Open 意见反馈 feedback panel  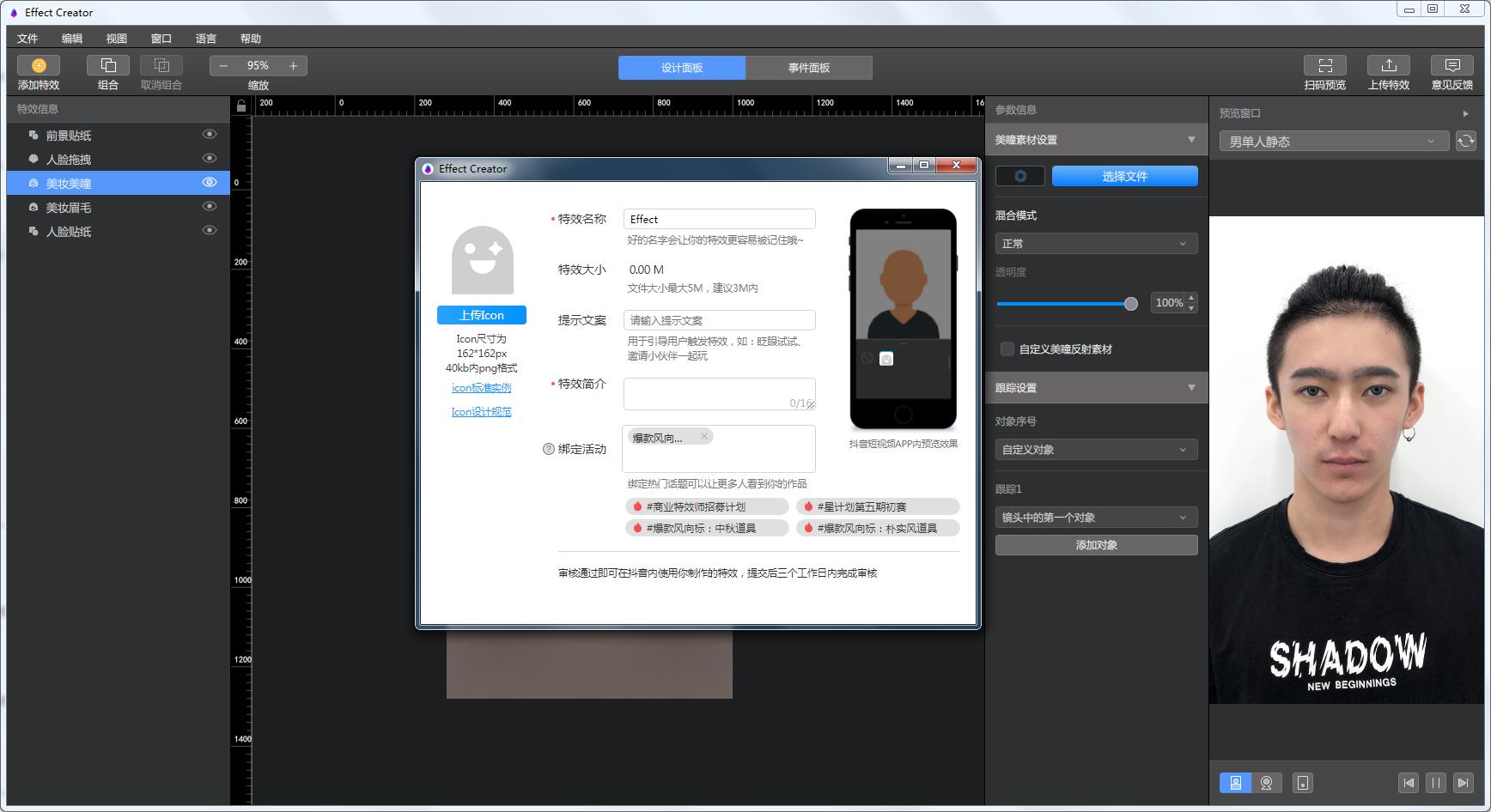pyautogui.click(x=1451, y=64)
